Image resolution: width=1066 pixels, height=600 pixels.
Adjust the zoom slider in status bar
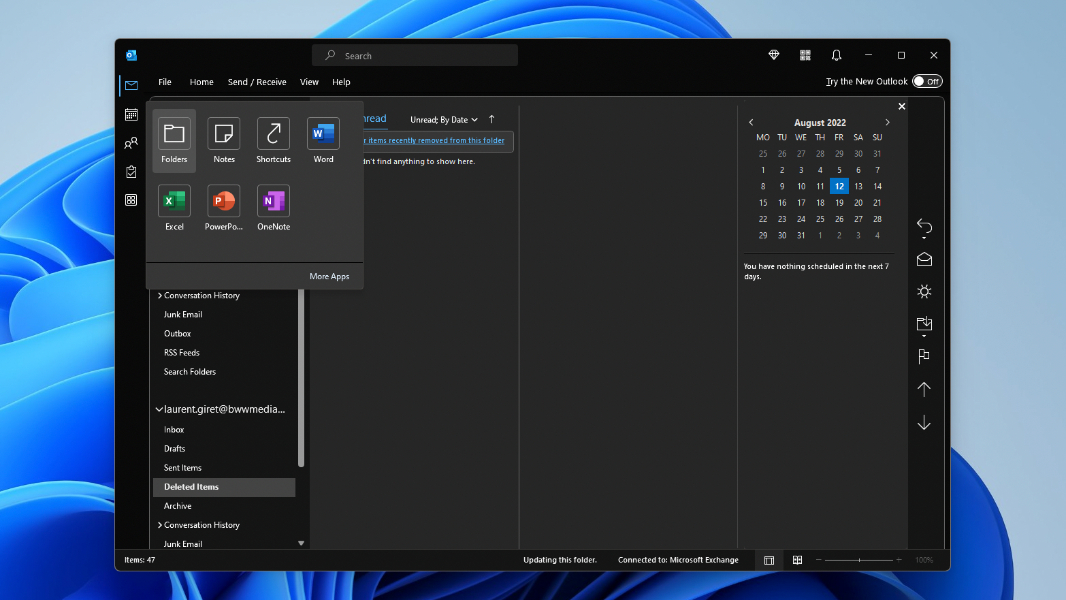859,560
